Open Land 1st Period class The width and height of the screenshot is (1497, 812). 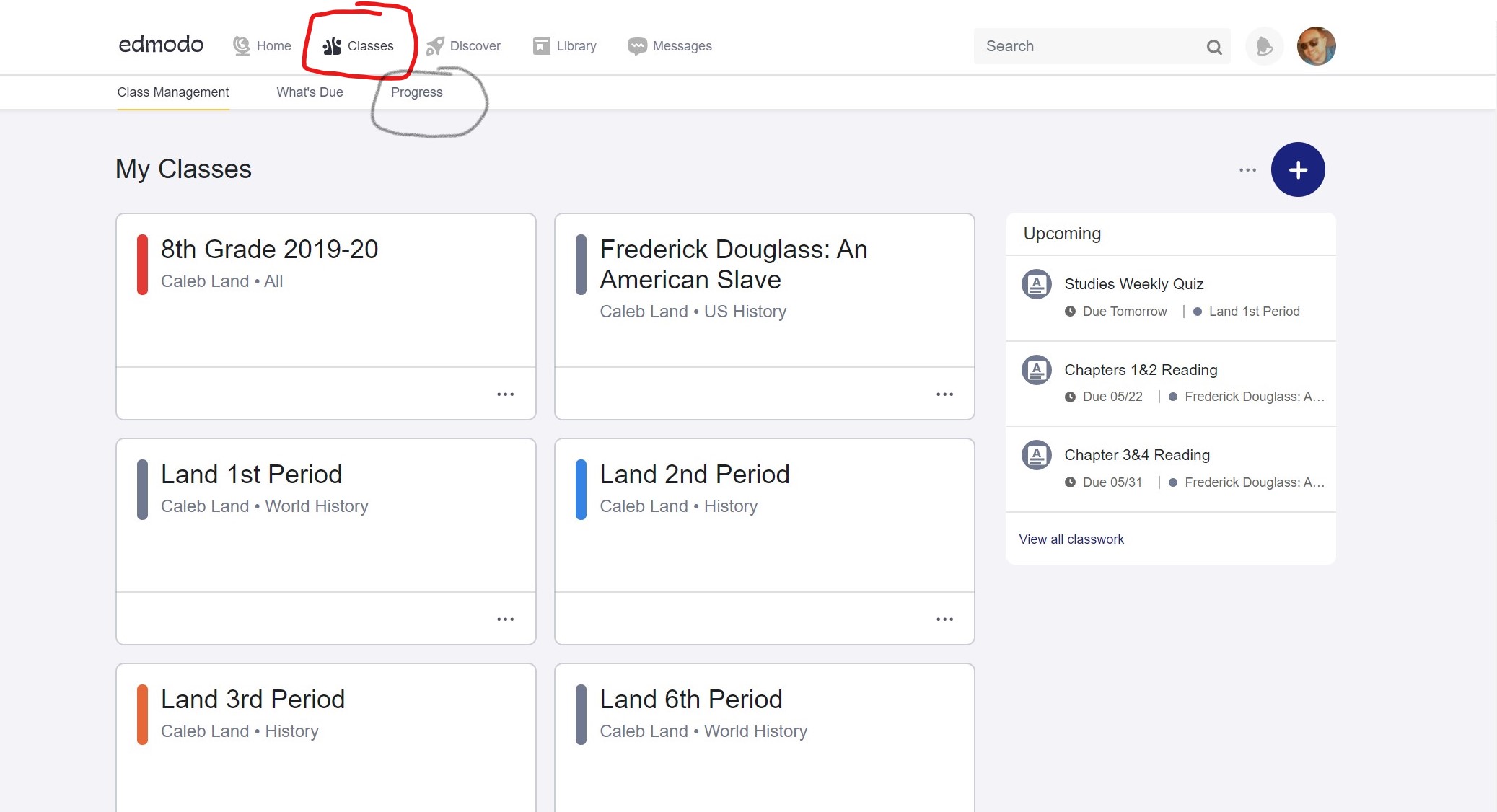[251, 475]
